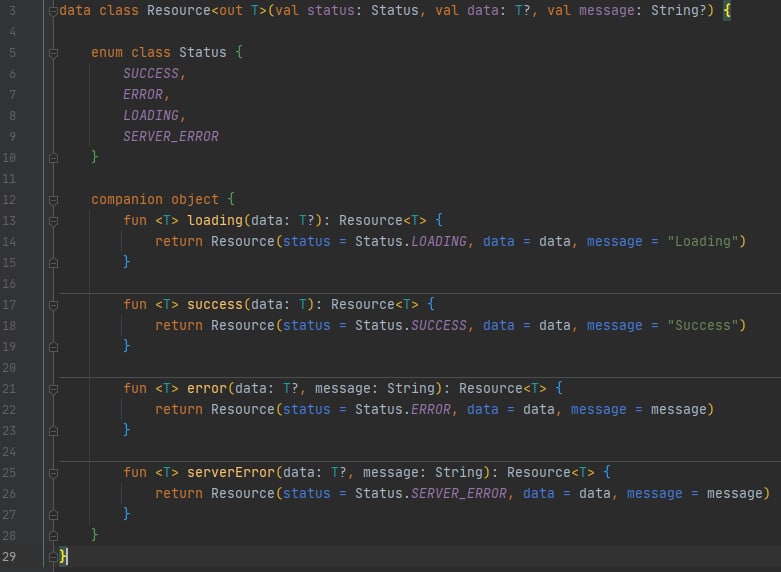Click the highlighted opening brace on line 3
This screenshot has height=572, width=781.
click(727, 10)
